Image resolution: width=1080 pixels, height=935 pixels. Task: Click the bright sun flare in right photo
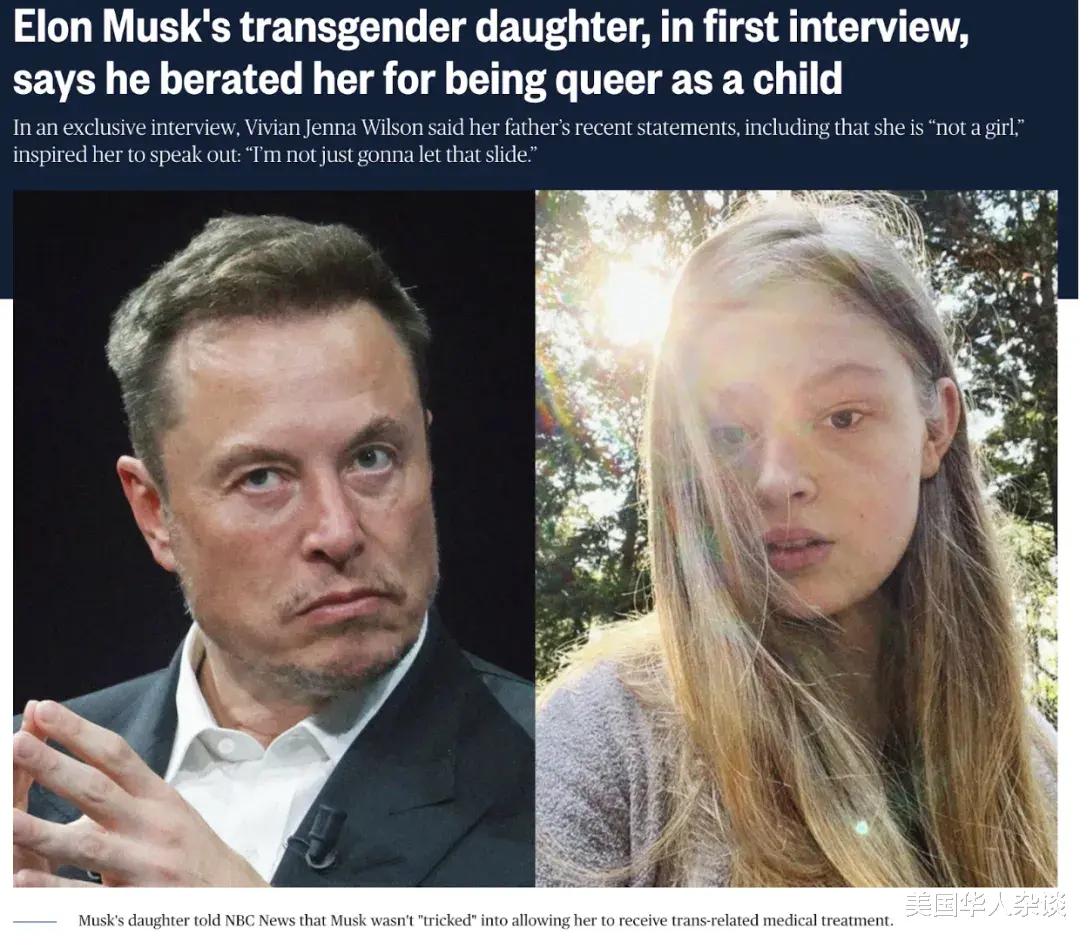coord(634,303)
